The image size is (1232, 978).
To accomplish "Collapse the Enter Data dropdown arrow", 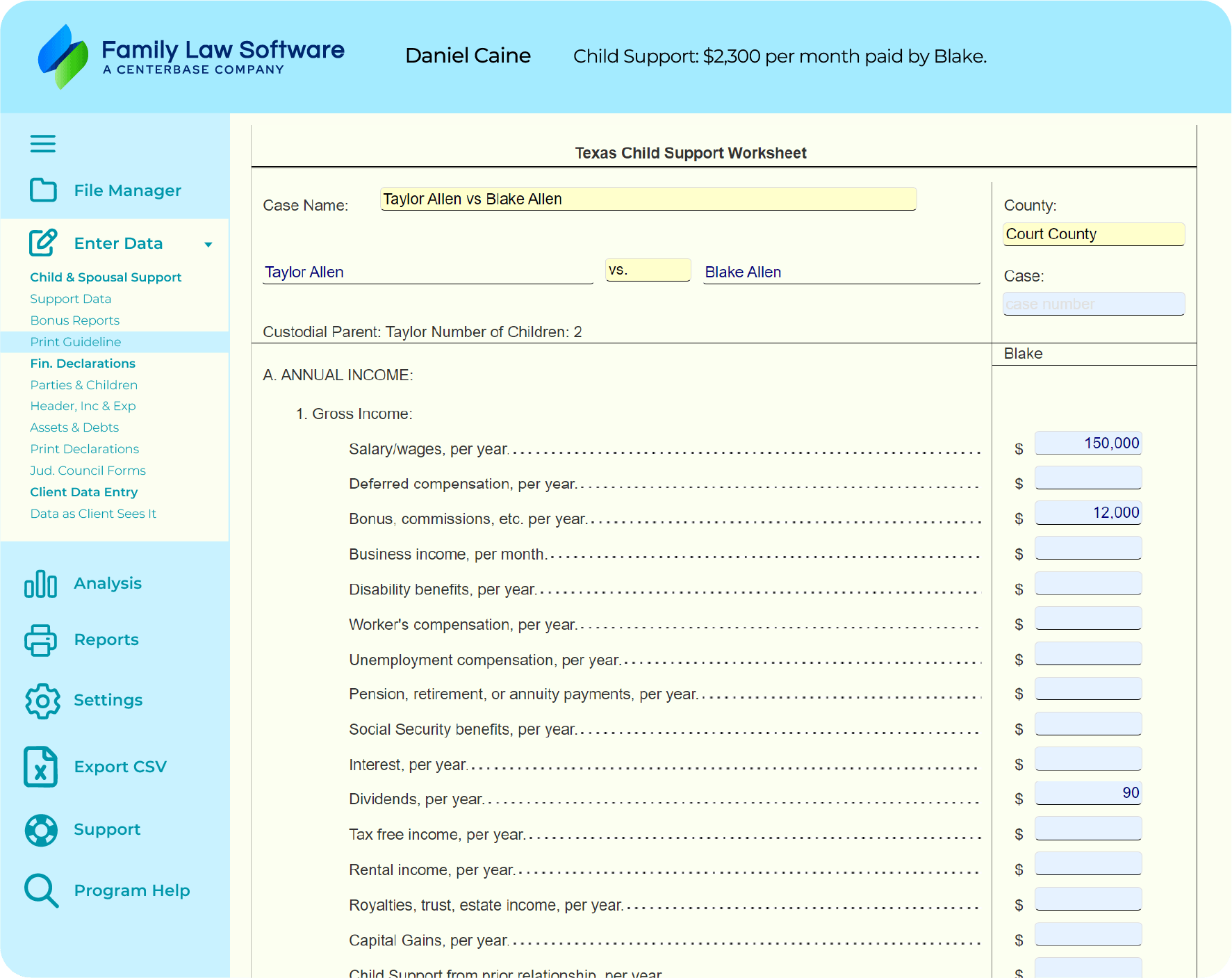I will coord(208,245).
